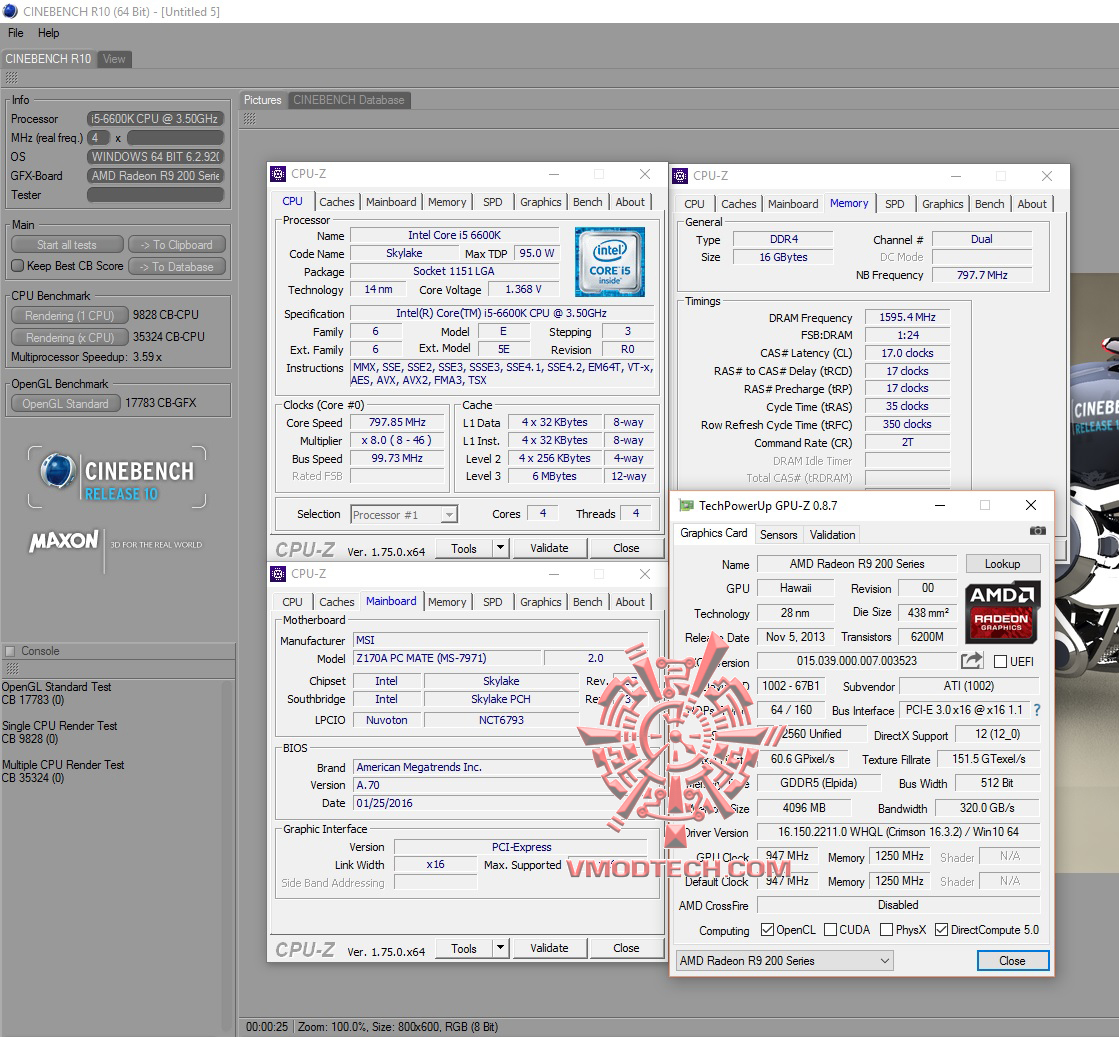Click the DRAM Frequency value 1595.4 MHz
The width and height of the screenshot is (1119, 1037).
[907, 317]
